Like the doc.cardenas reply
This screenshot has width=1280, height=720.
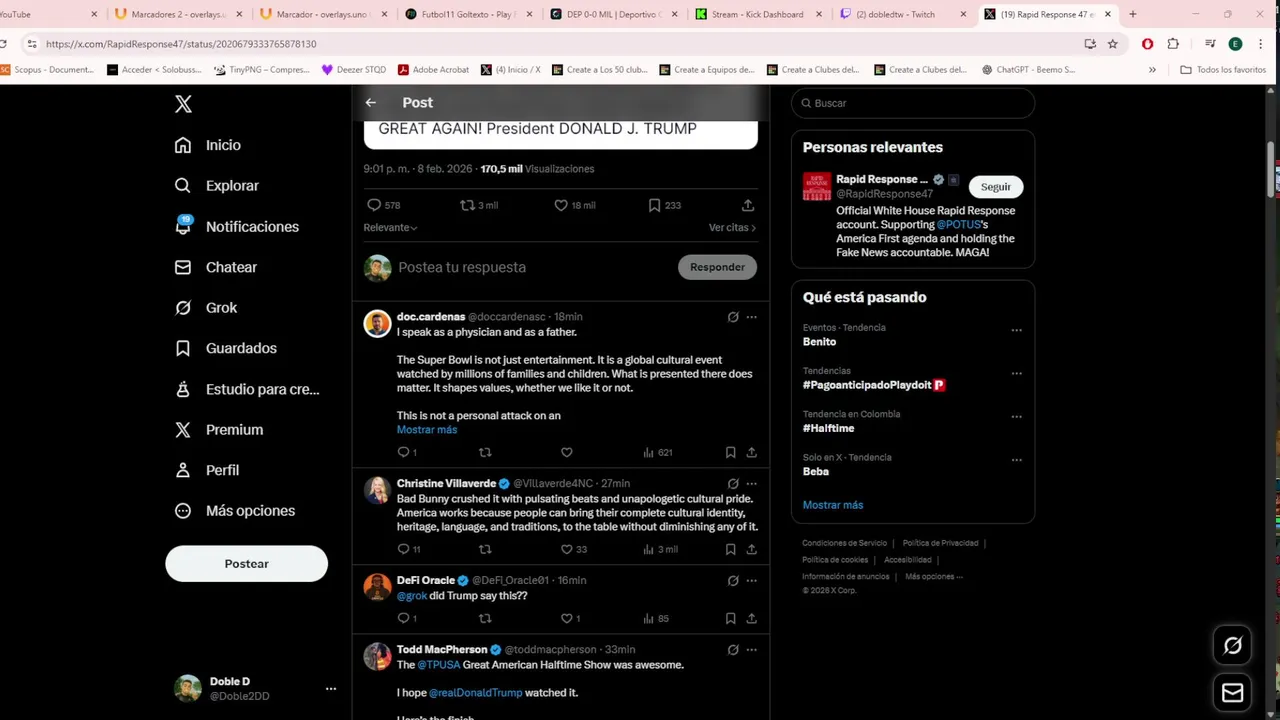click(x=566, y=453)
